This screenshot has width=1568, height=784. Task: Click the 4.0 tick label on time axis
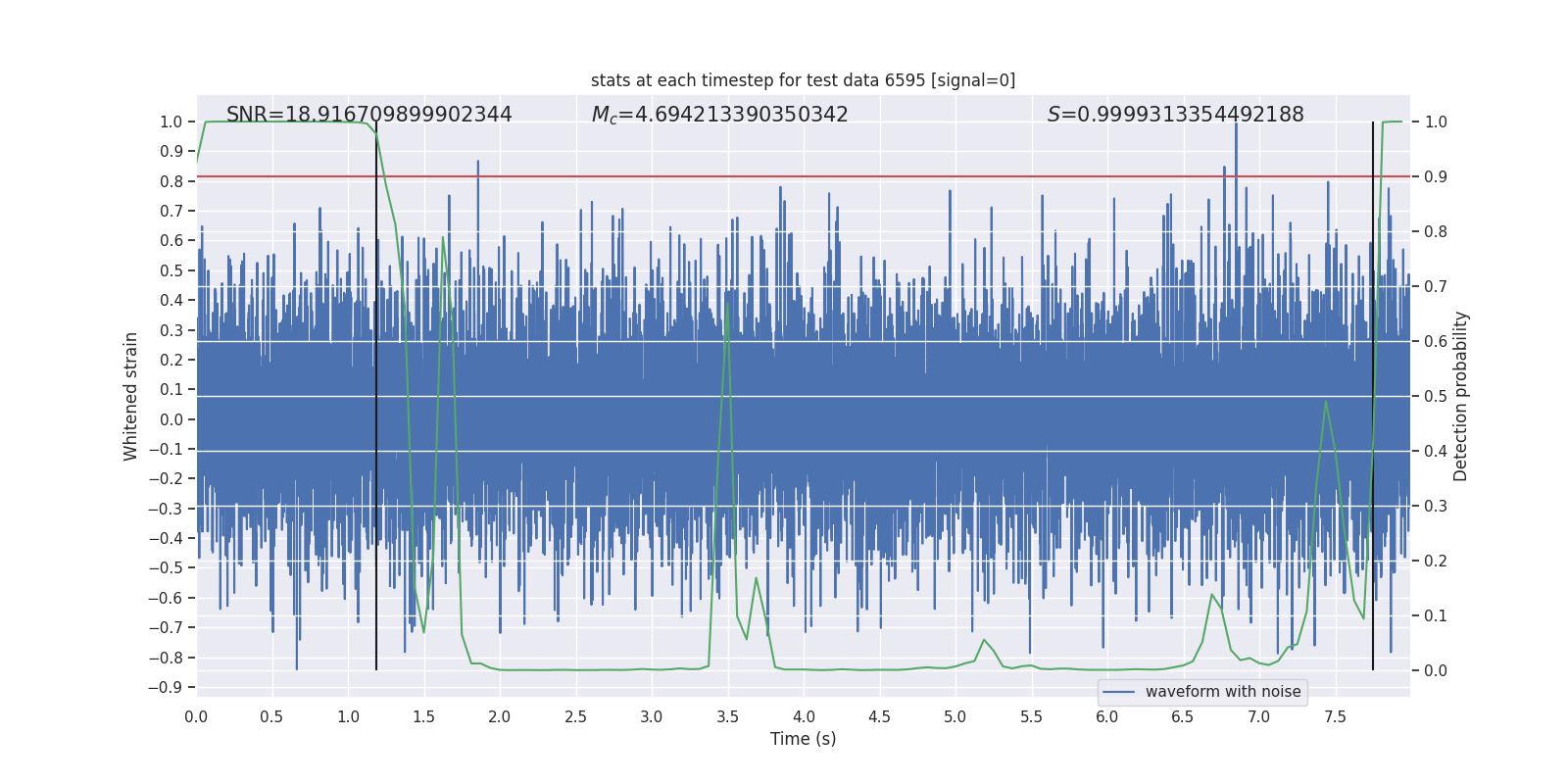pos(804,716)
